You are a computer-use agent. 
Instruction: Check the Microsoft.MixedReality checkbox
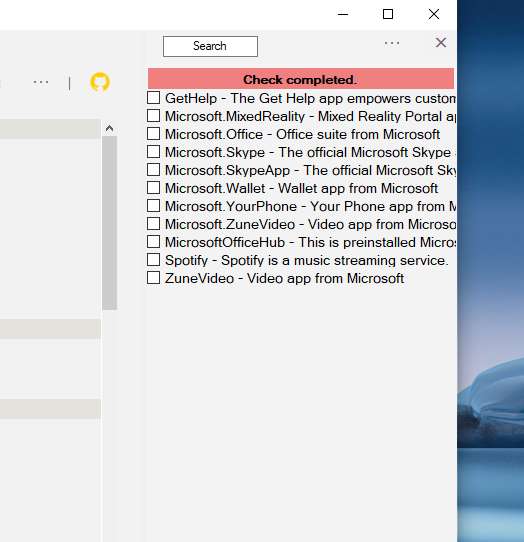153,116
